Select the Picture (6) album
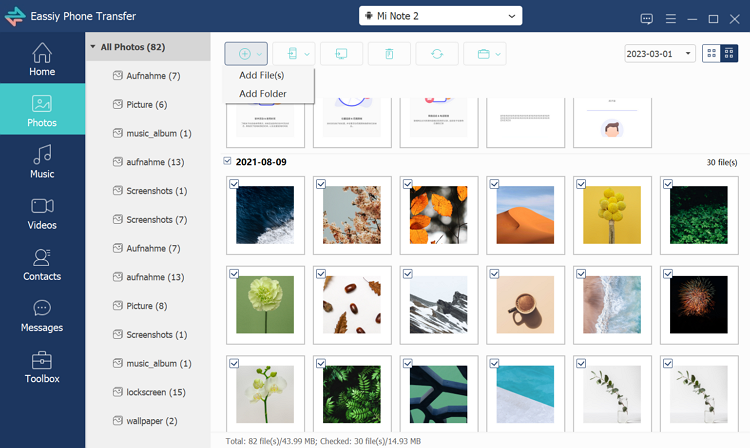The image size is (750, 448). (x=147, y=105)
